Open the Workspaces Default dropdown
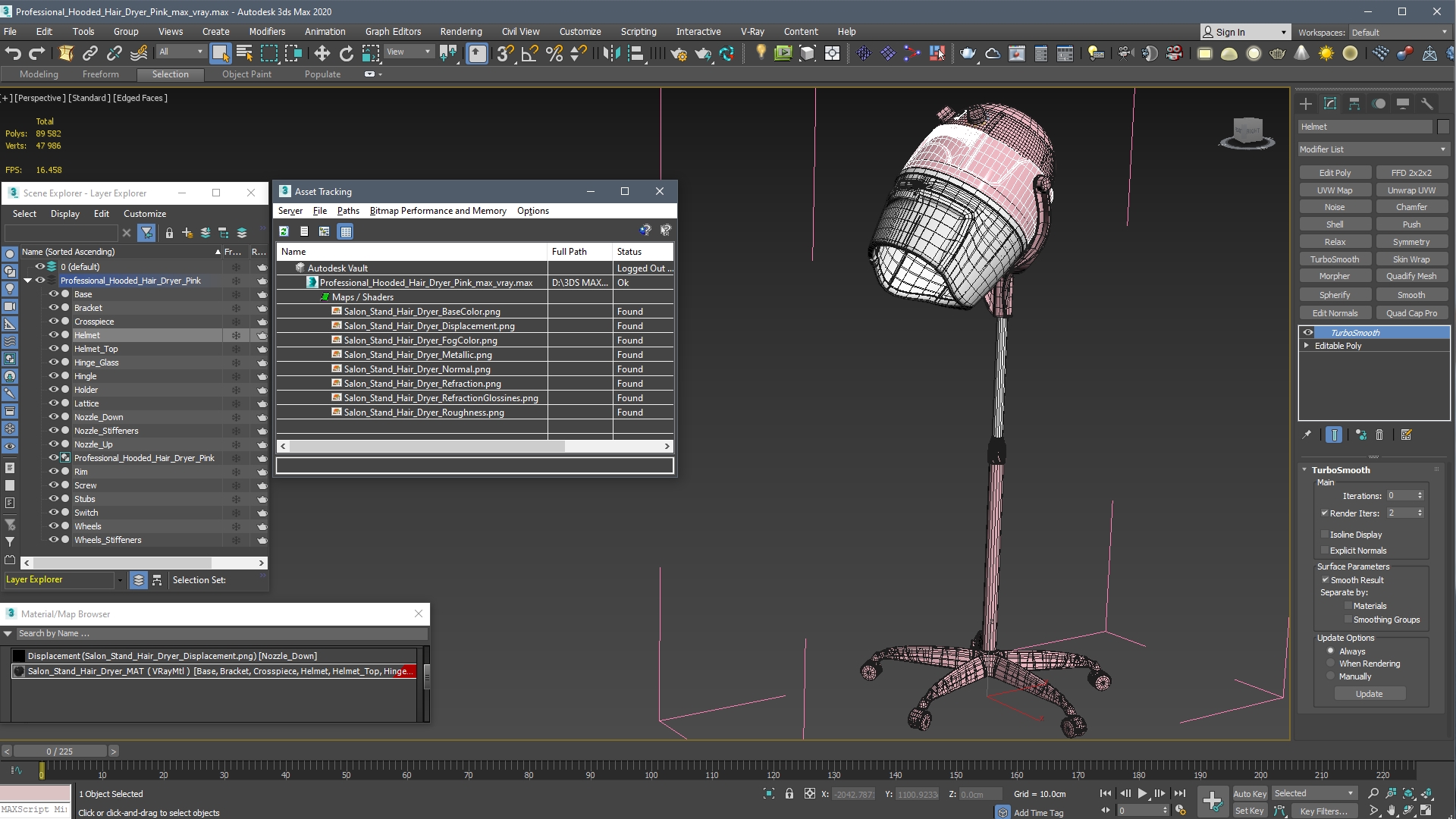Viewport: 1456px width, 819px height. (x=1399, y=32)
